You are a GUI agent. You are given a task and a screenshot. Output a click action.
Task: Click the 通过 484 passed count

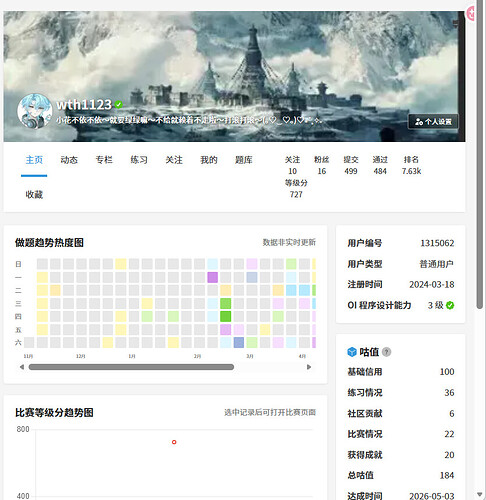[x=380, y=165]
